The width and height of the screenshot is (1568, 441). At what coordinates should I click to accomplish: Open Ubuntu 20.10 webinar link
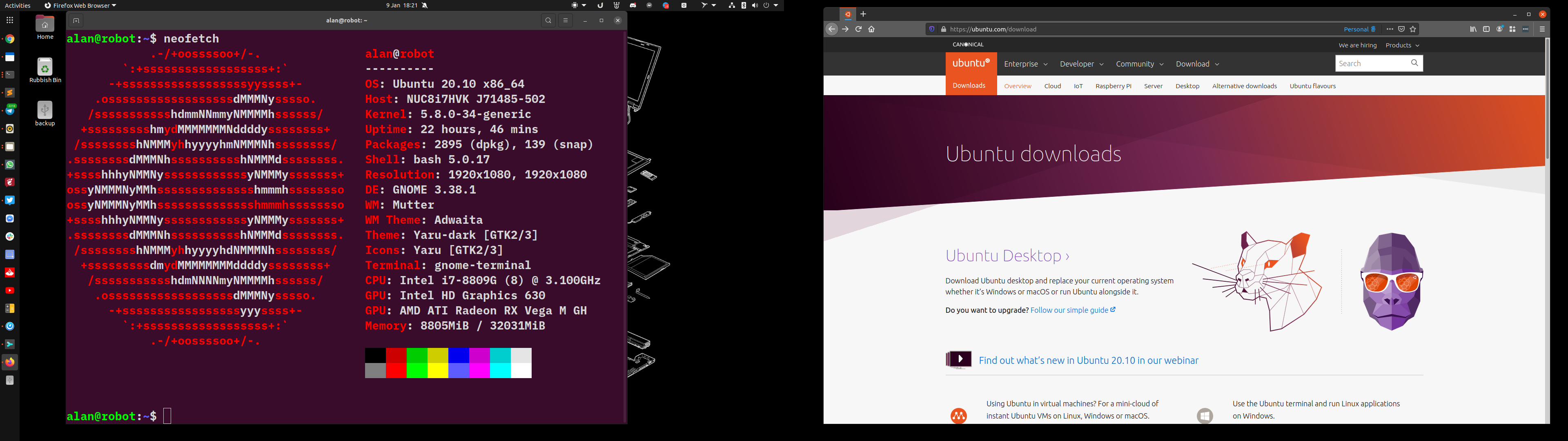pyautogui.click(x=1088, y=361)
